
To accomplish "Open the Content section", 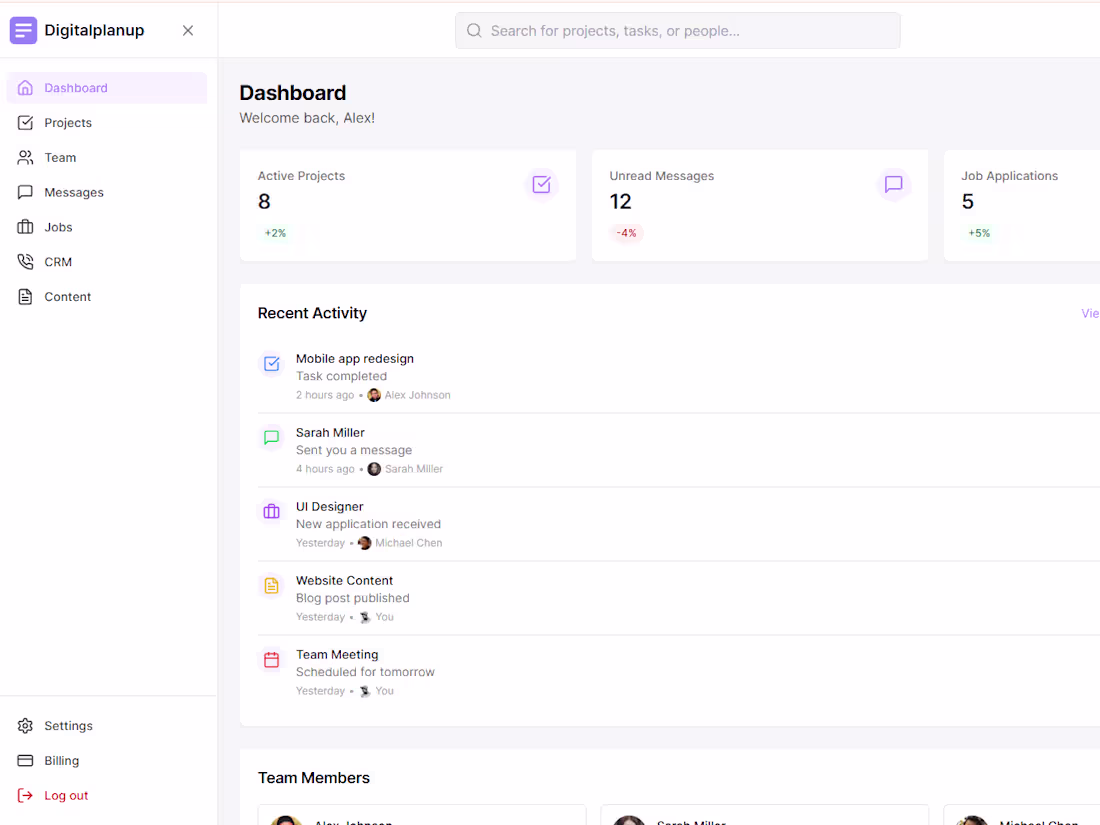I will coord(107,297).
